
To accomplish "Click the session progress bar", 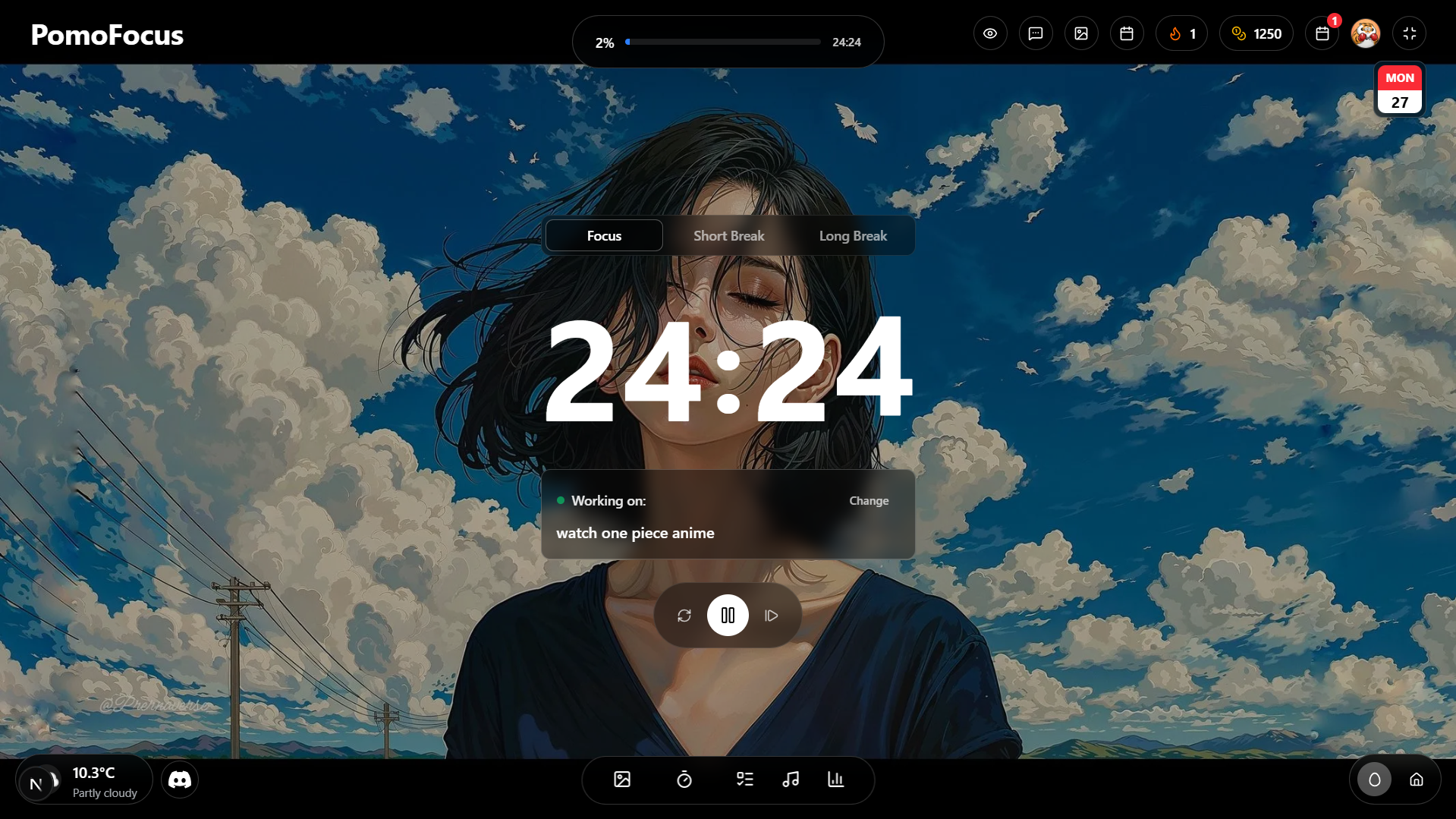I will coord(722,43).
